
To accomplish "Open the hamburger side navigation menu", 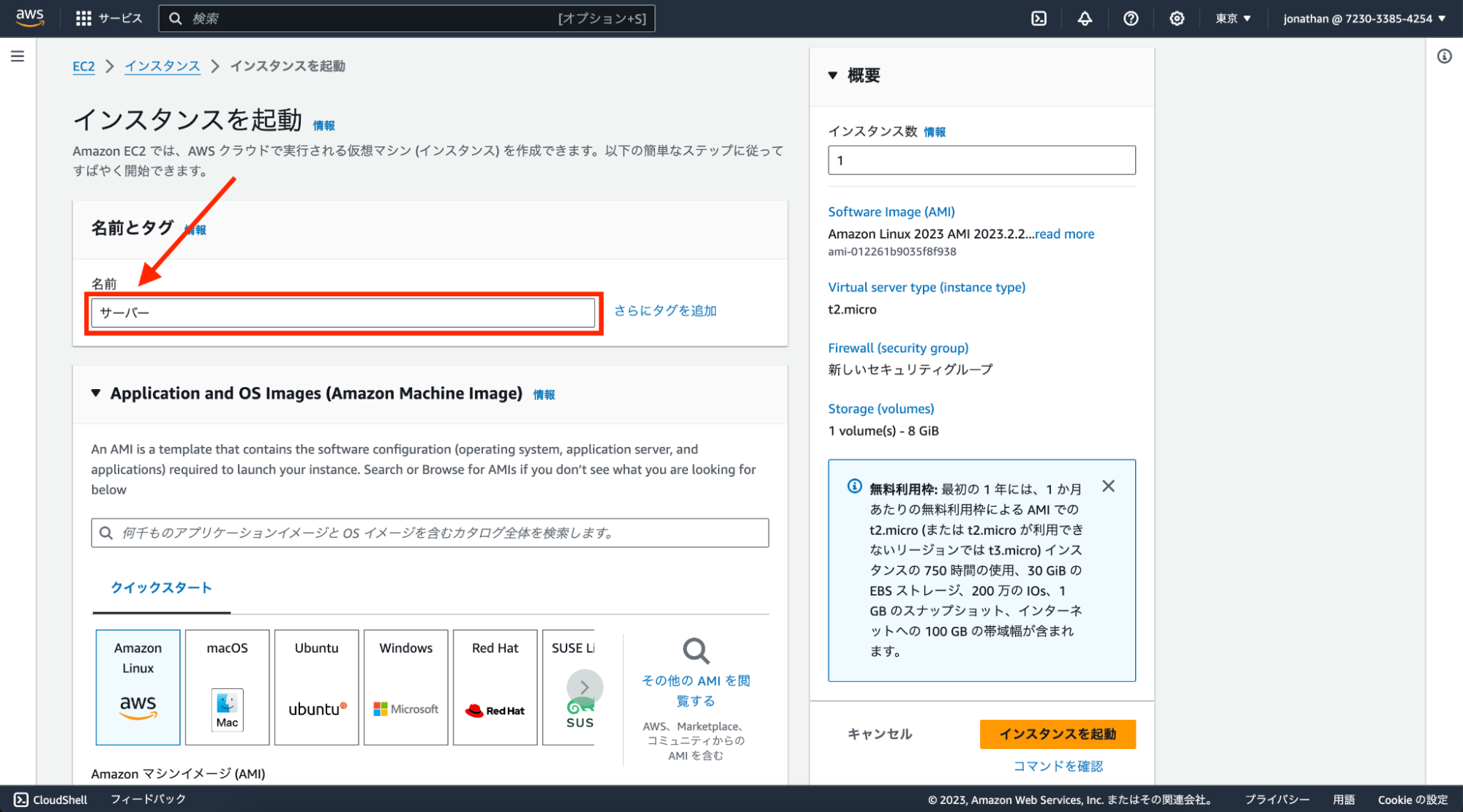I will 18,56.
